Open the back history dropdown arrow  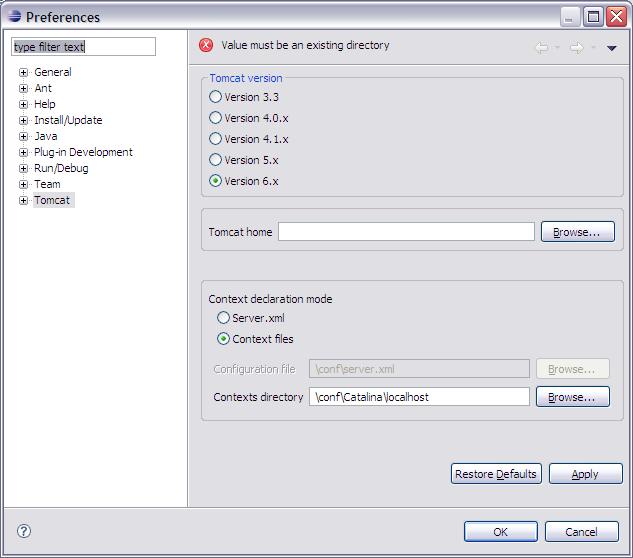point(558,48)
